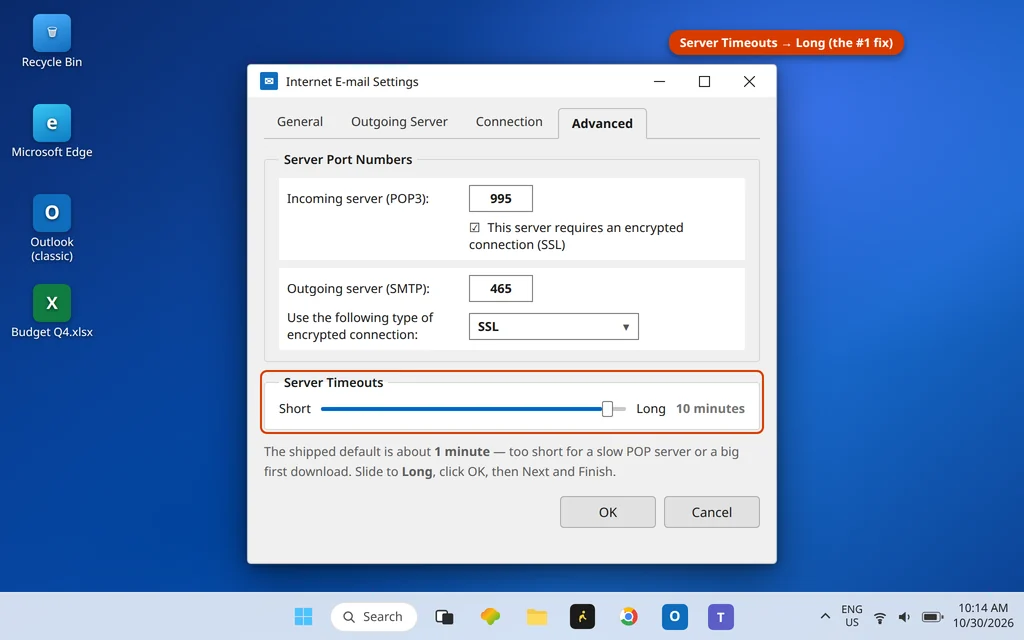Confirm settings with the OK button
The height and width of the screenshot is (640, 1024).
coord(607,512)
